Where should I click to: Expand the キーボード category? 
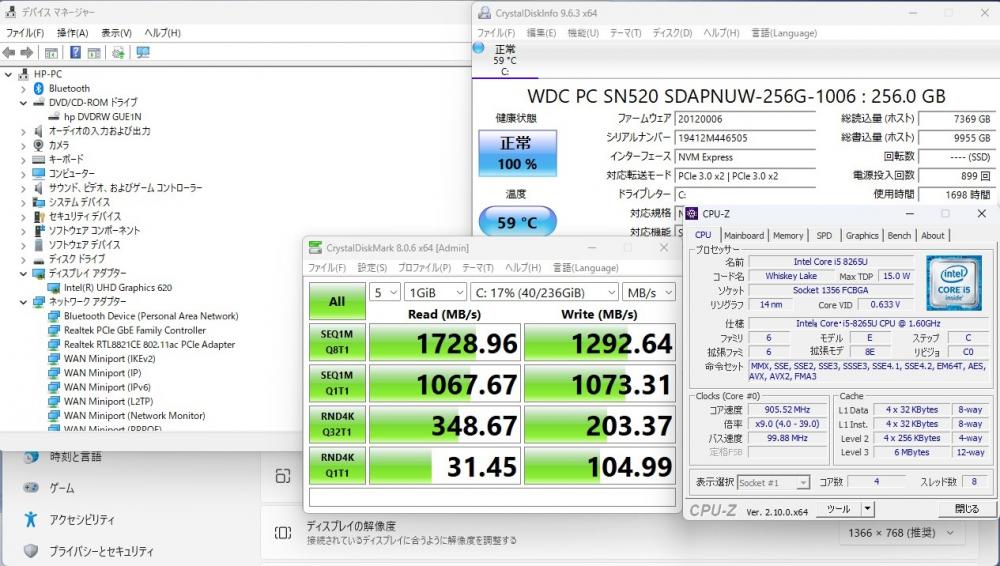(24, 160)
